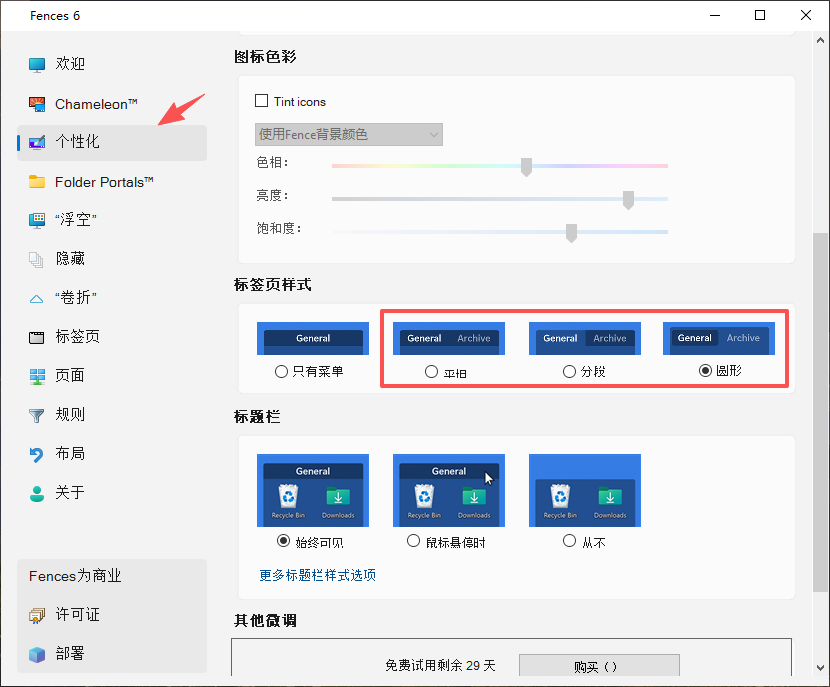Click the 从不 title bar preview
This screenshot has height=687, width=830.
coord(585,490)
